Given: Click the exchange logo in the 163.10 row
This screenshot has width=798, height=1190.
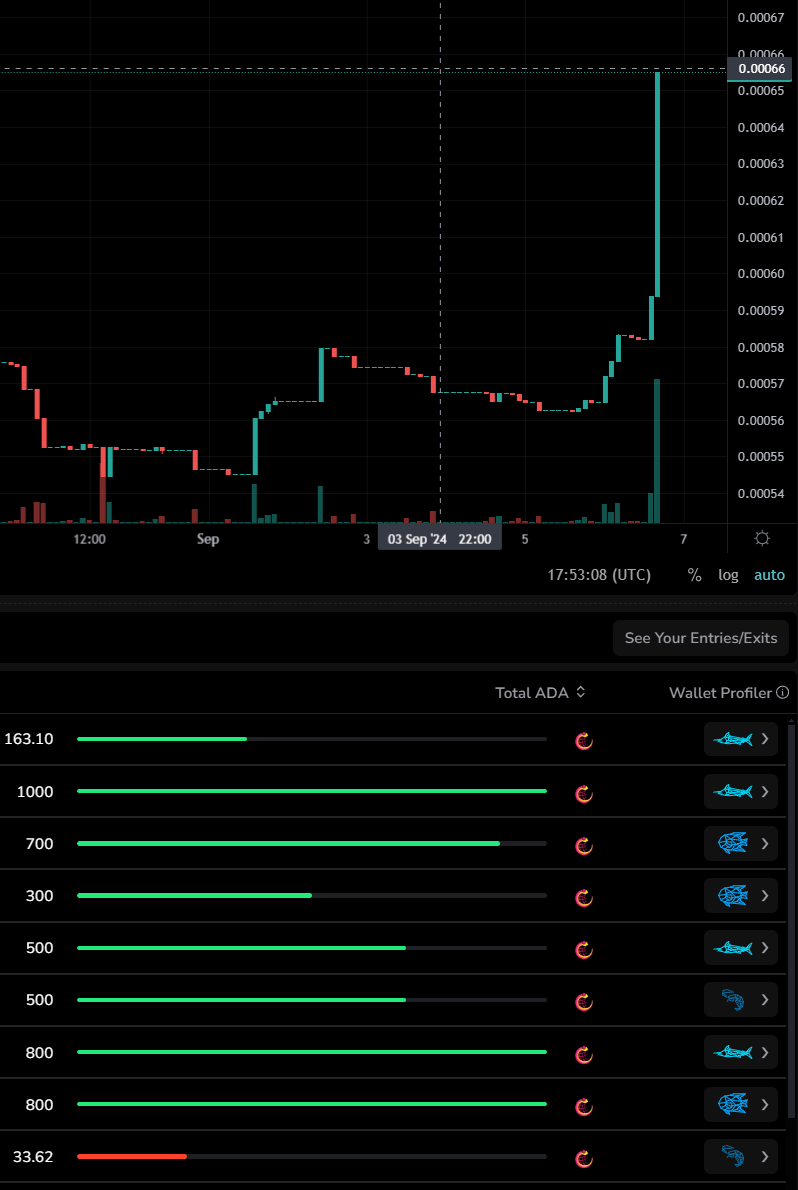Looking at the screenshot, I should (x=584, y=740).
